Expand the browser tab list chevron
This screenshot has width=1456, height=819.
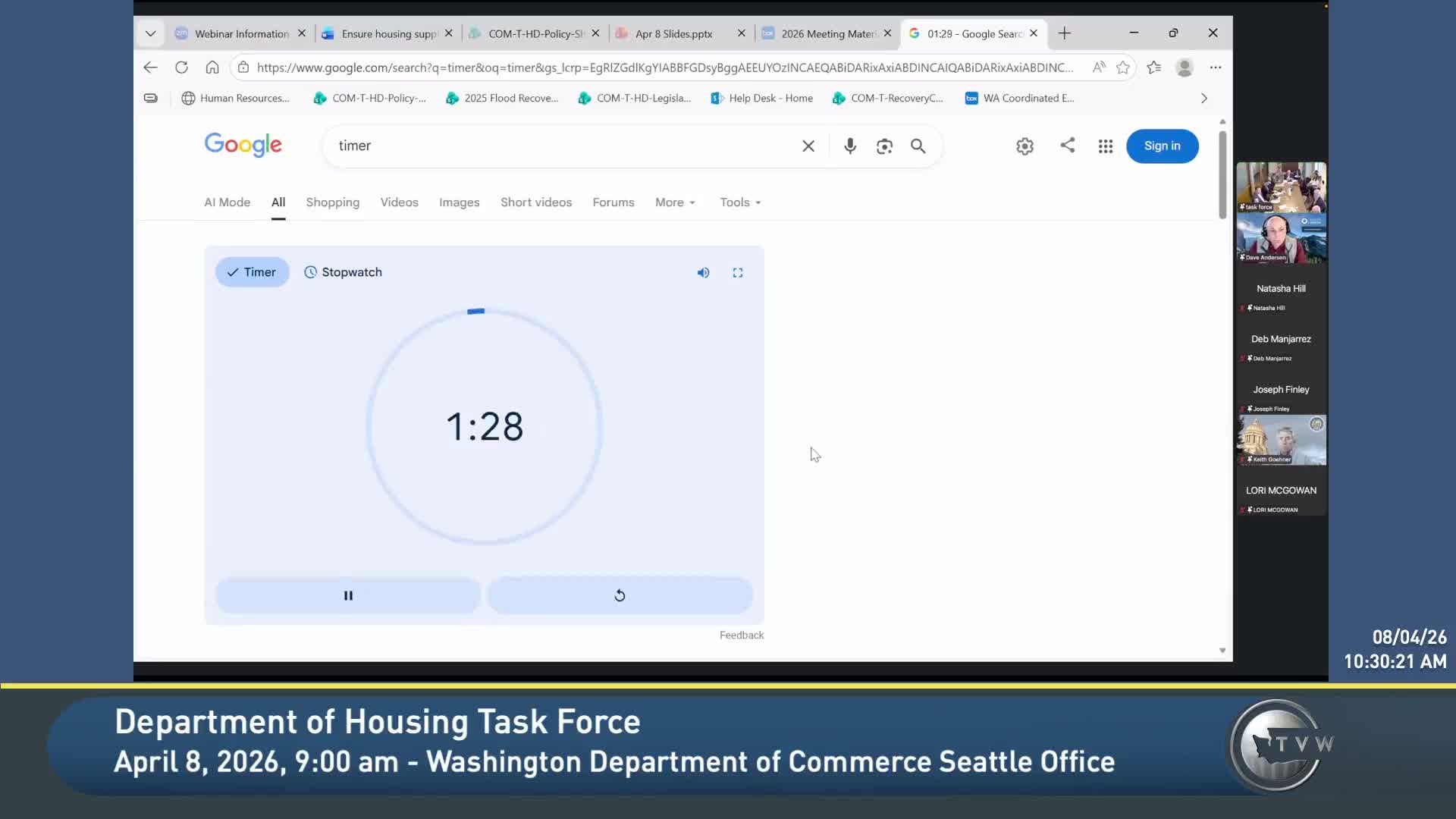[150, 33]
